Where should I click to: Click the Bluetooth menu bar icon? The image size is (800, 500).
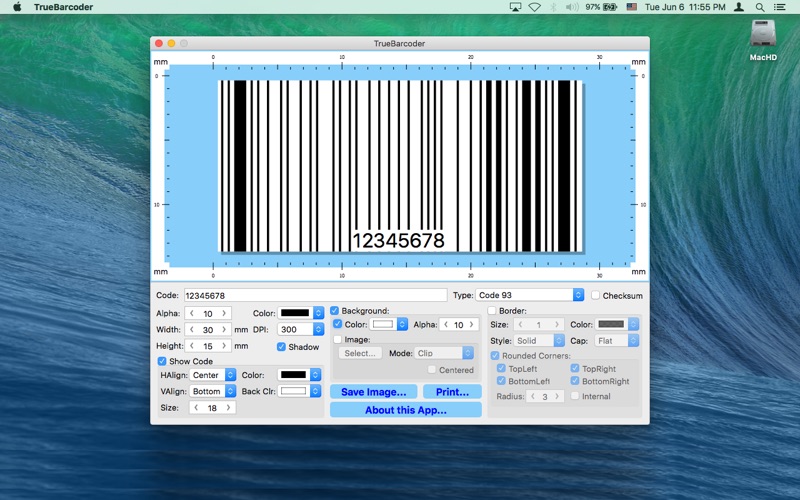[554, 7]
